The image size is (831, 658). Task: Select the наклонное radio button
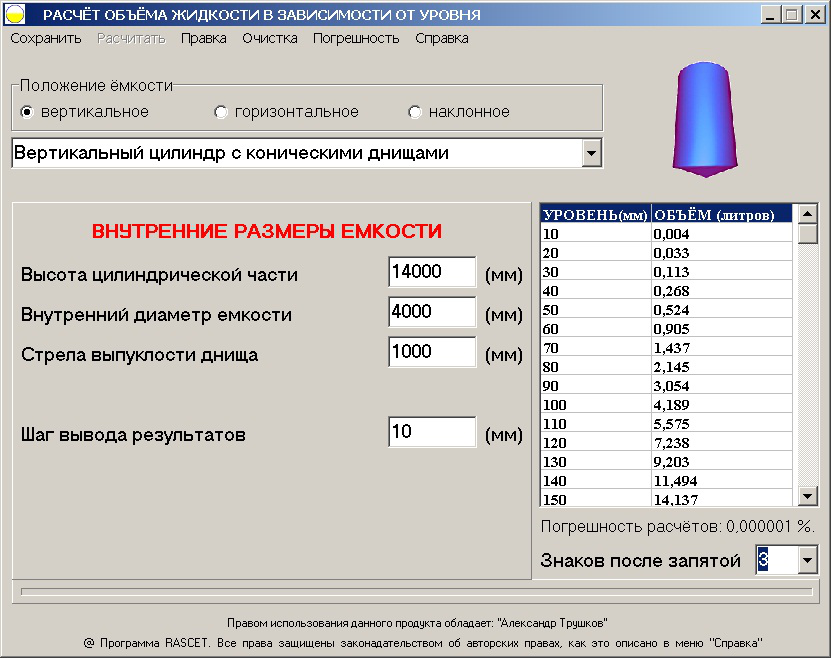[415, 111]
